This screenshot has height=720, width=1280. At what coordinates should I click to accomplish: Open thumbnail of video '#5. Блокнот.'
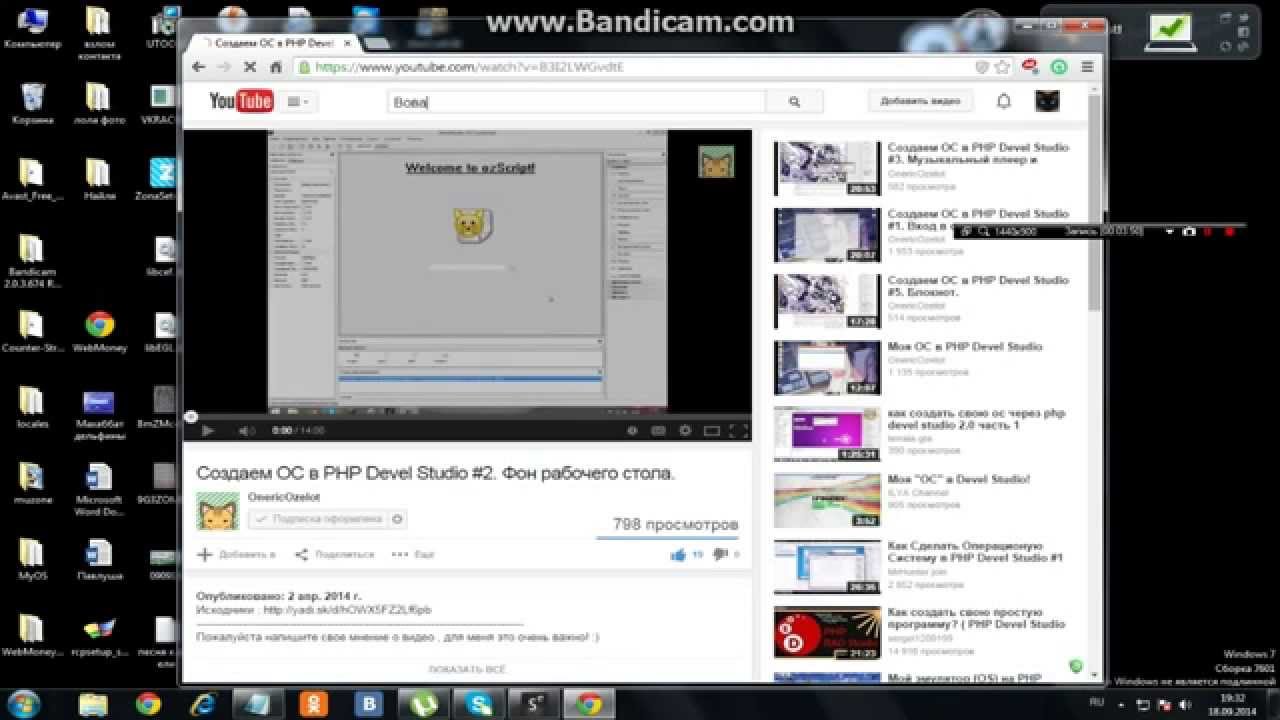[827, 301]
